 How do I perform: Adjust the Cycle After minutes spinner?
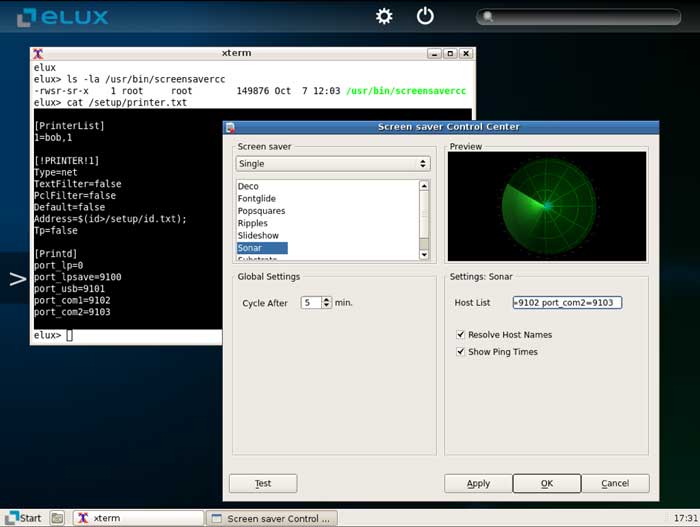click(327, 302)
